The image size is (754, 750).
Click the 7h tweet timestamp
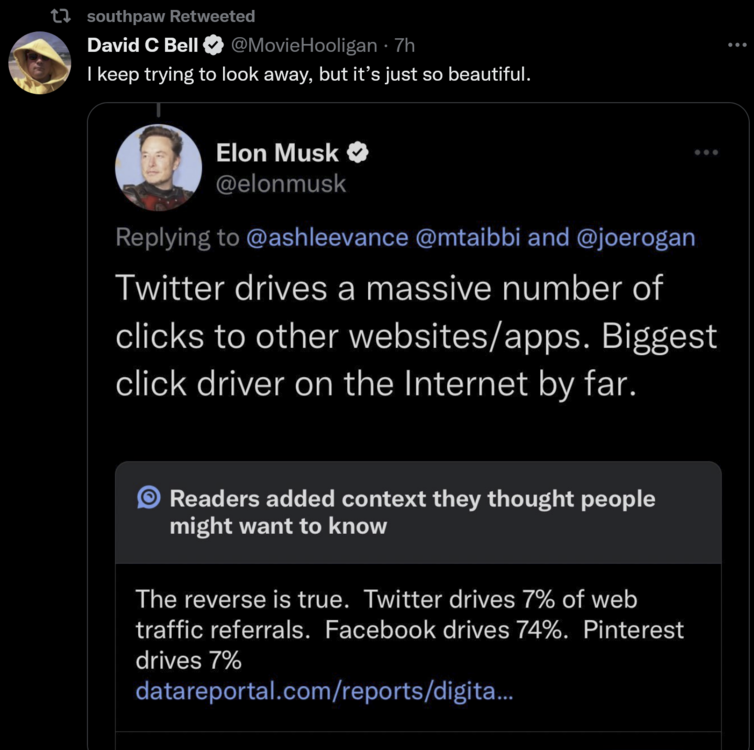click(405, 45)
